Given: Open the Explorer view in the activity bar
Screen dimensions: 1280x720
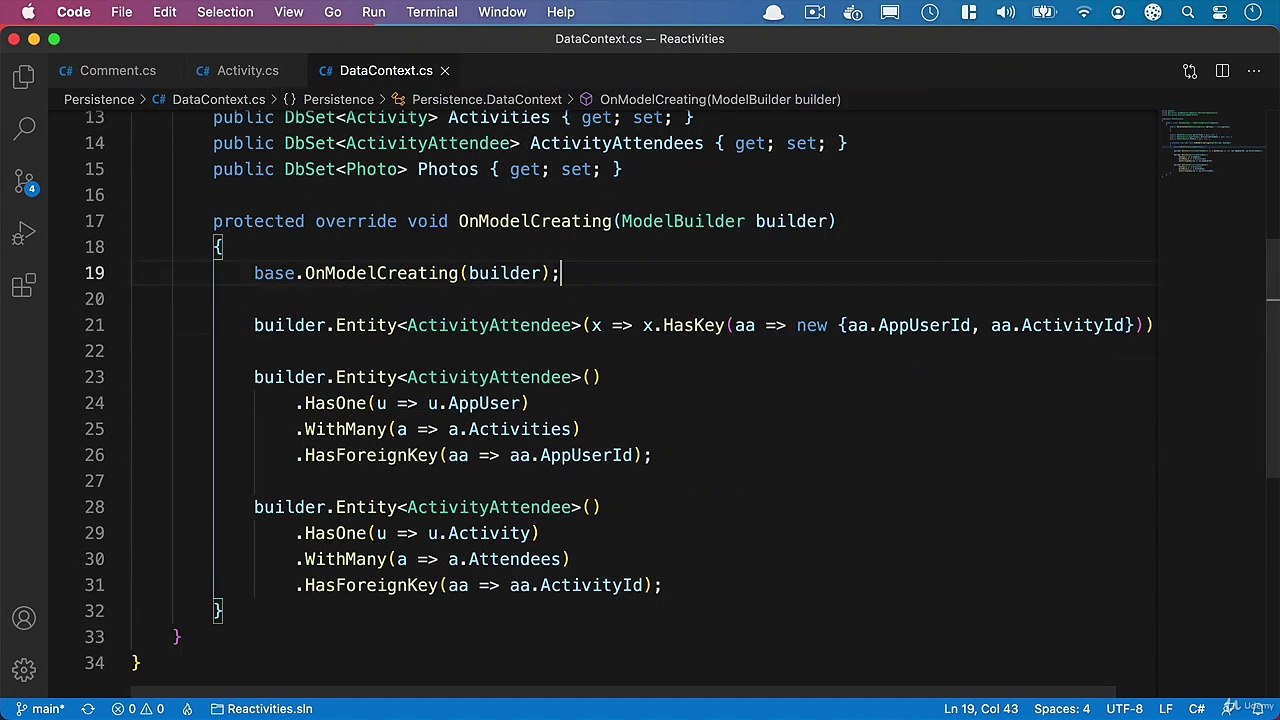Looking at the screenshot, I should point(24,77).
